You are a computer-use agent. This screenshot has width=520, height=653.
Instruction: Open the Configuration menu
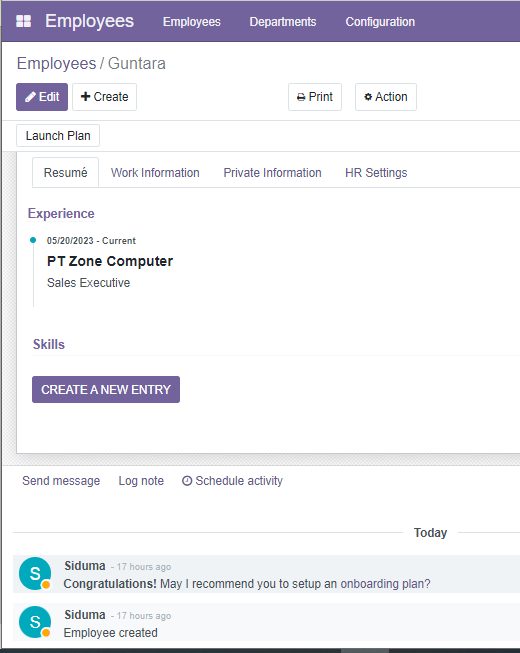[380, 22]
